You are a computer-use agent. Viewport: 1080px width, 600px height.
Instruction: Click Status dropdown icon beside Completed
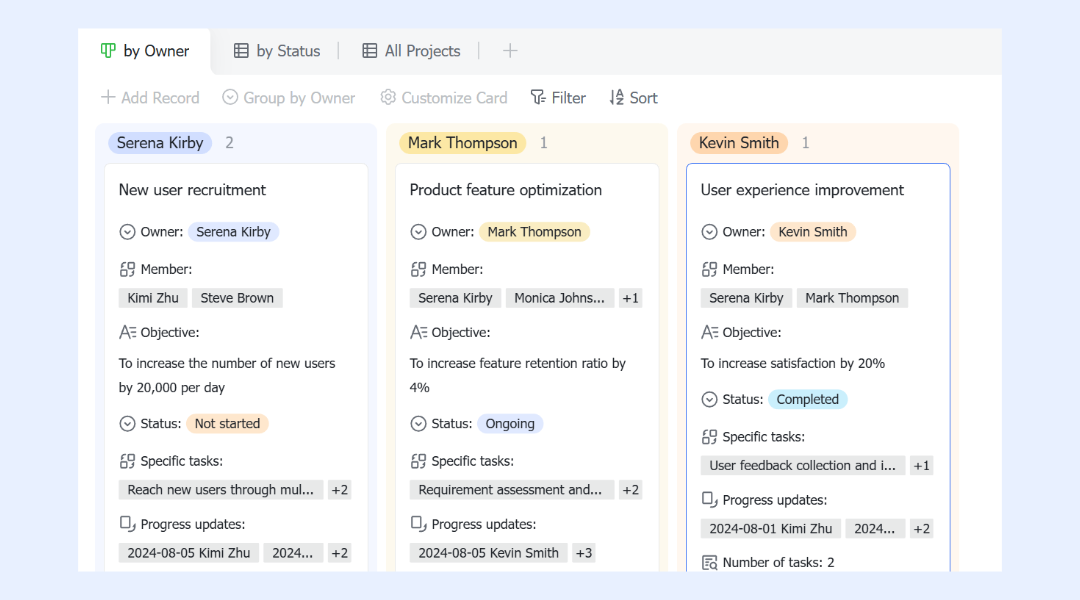(709, 400)
